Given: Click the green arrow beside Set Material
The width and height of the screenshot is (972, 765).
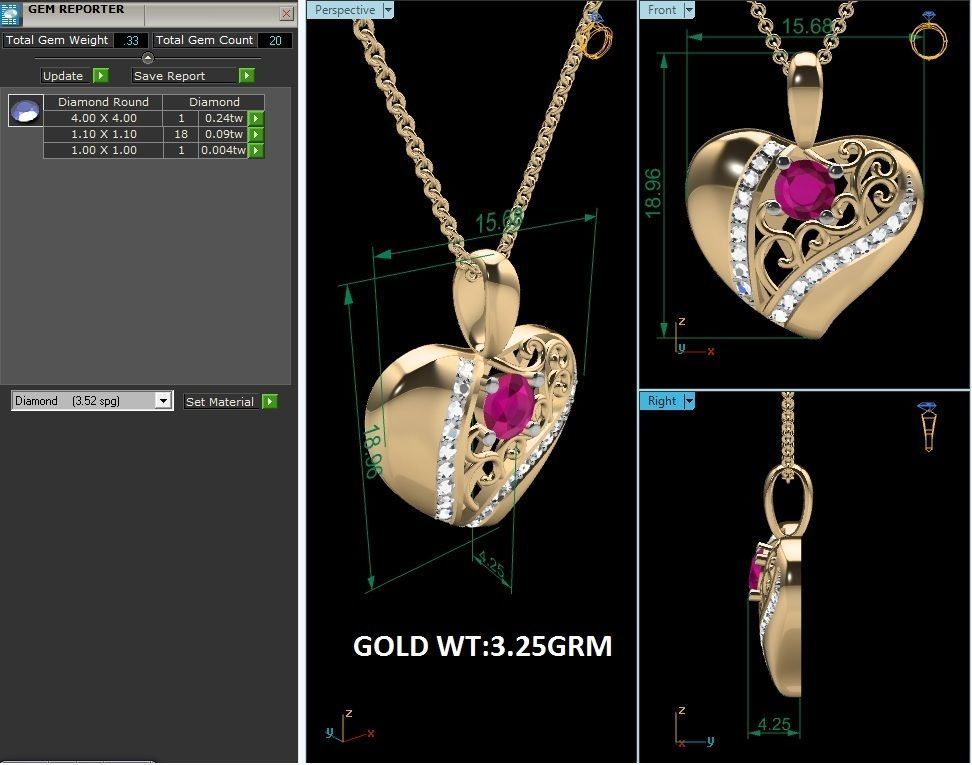Looking at the screenshot, I should 270,402.
